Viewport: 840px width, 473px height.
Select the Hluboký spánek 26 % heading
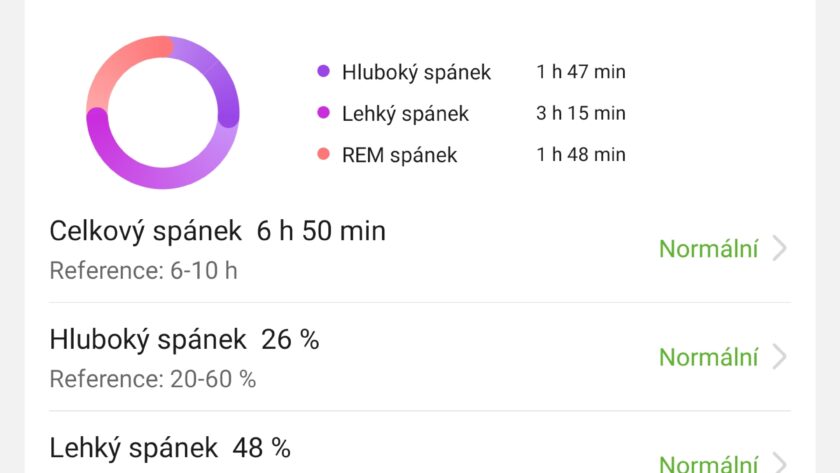point(184,340)
